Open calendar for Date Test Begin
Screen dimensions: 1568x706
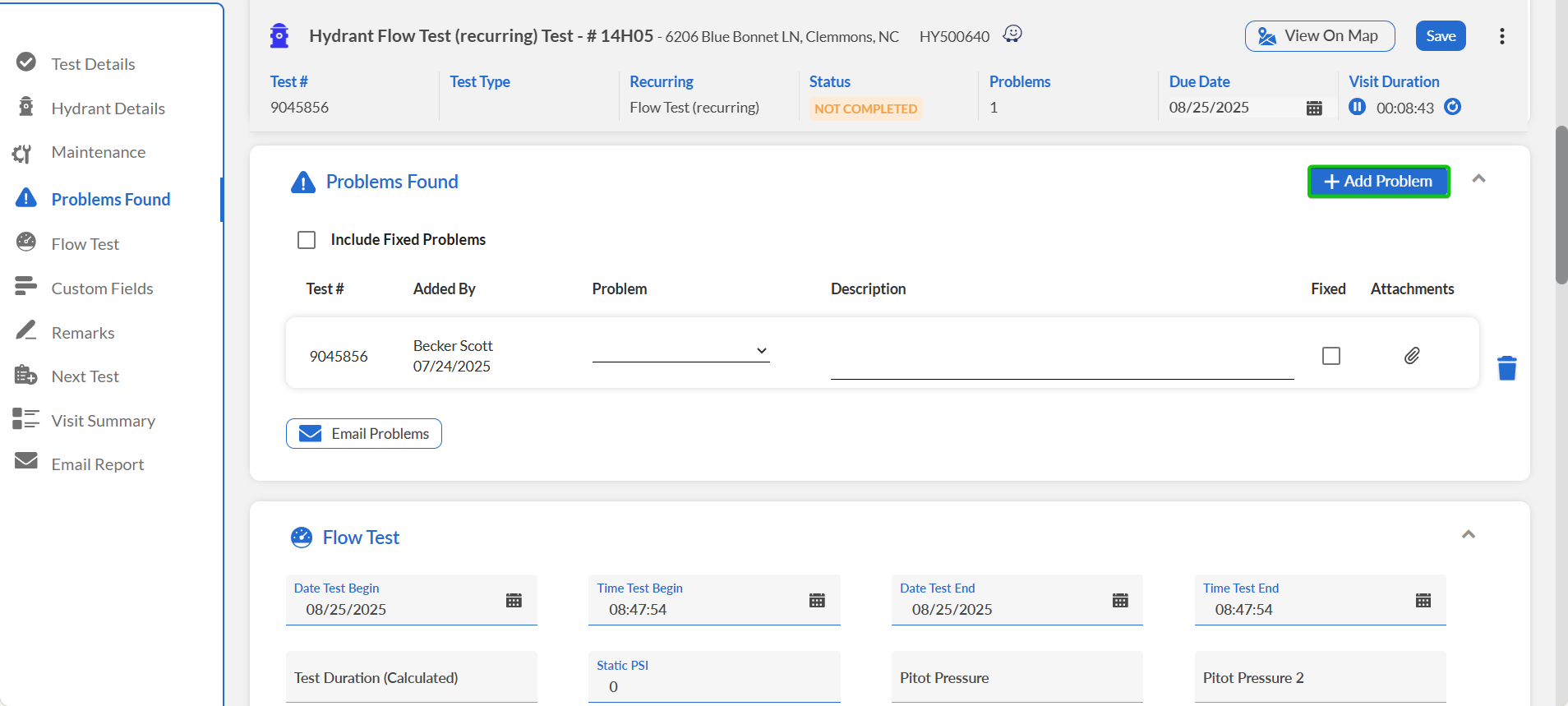click(x=514, y=600)
